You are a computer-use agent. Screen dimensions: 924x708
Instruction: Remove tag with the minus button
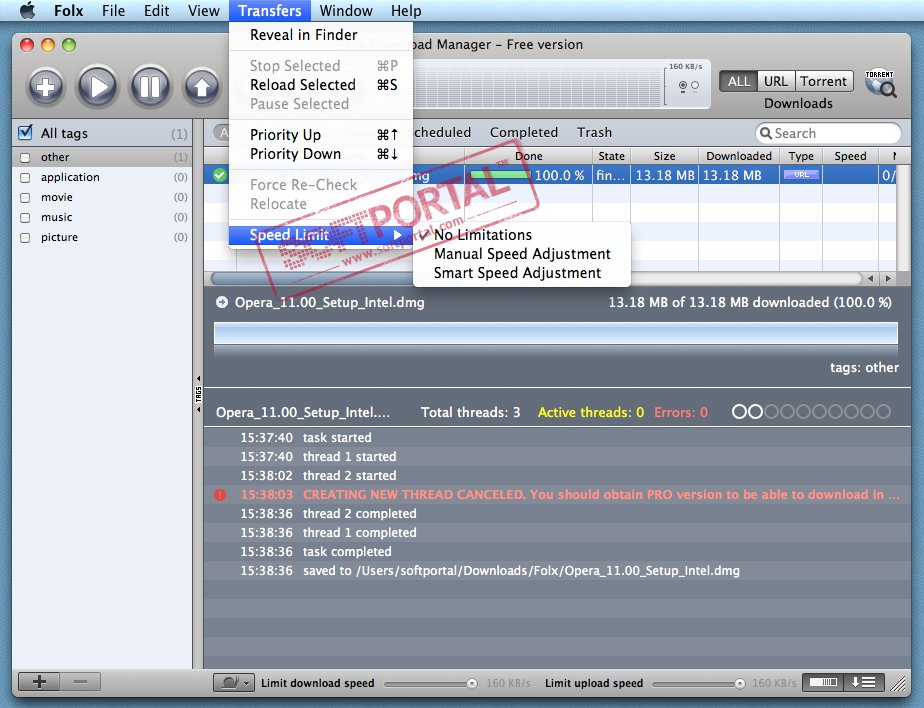[80, 682]
